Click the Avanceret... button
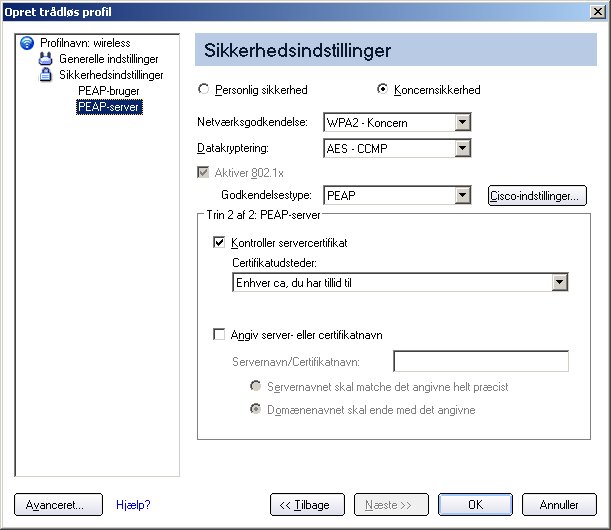This screenshot has width=611, height=530. click(x=58, y=505)
